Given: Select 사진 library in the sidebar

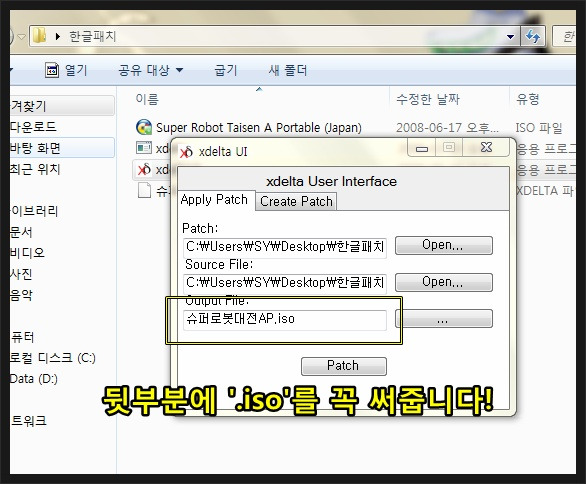Looking at the screenshot, I should [21, 274].
